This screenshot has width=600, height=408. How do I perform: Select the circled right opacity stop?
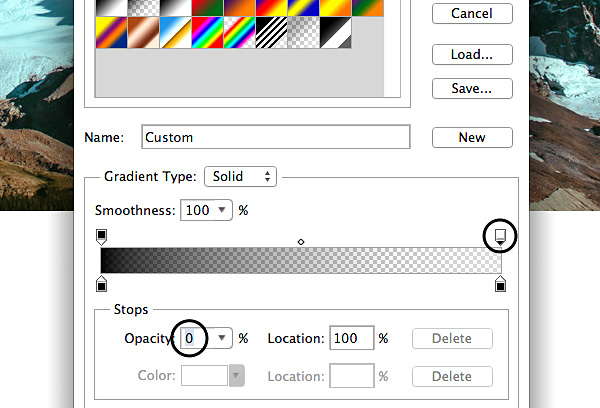pos(501,236)
